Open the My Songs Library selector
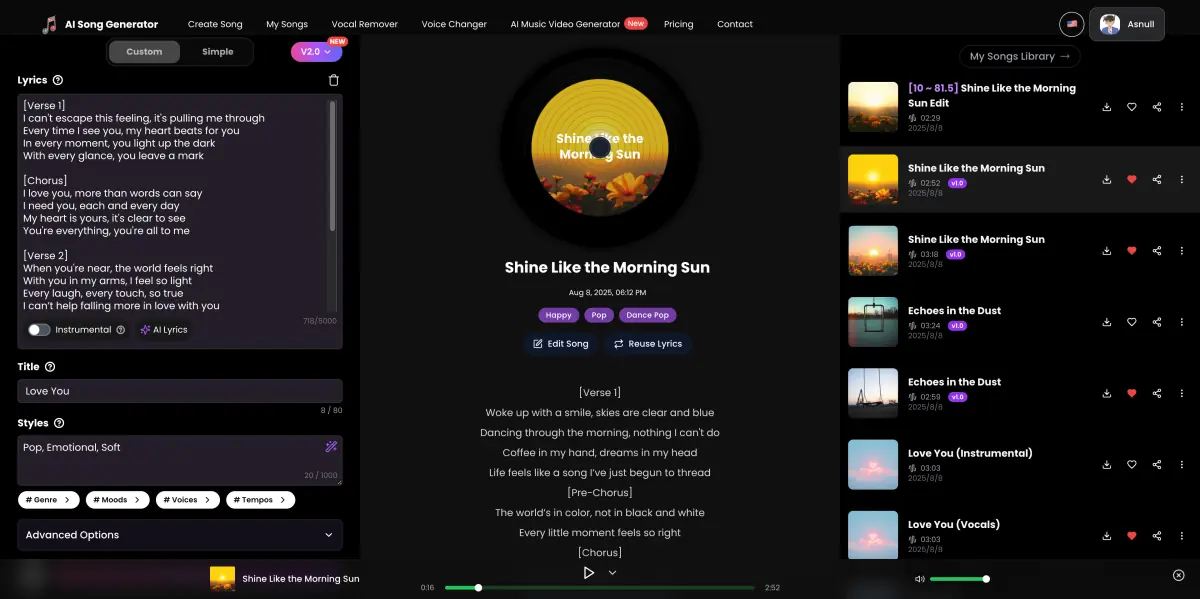 [1019, 56]
